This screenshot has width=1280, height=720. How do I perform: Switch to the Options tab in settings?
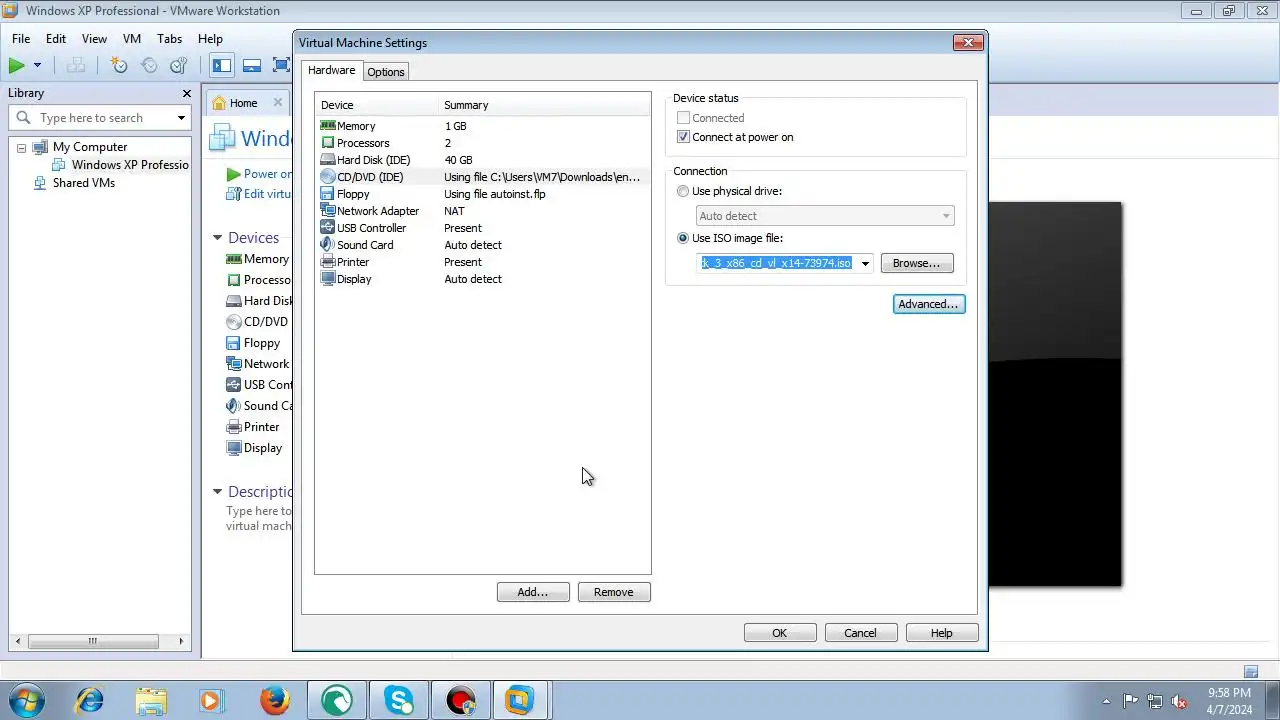point(386,72)
